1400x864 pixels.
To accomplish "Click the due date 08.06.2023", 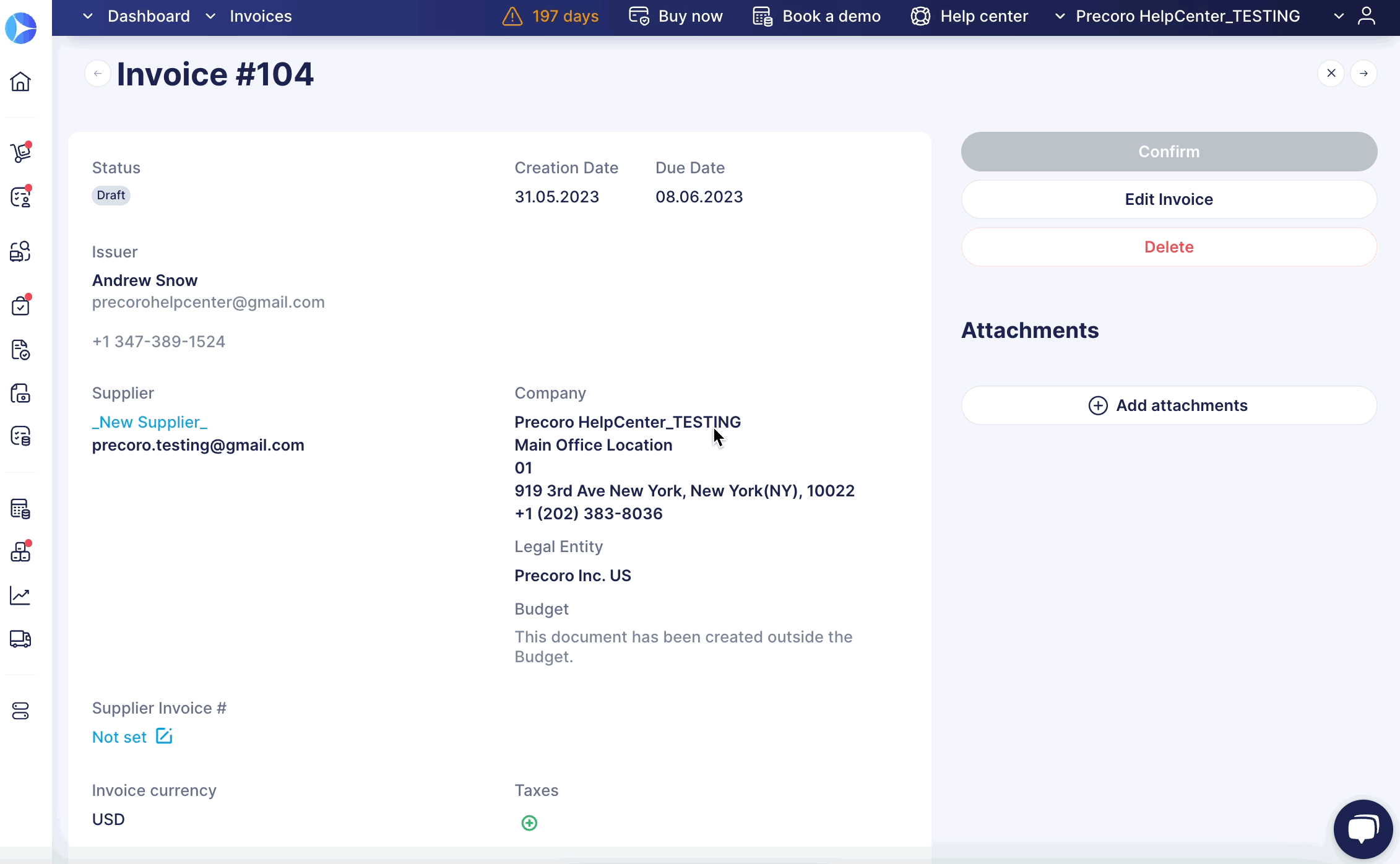I will 699,197.
